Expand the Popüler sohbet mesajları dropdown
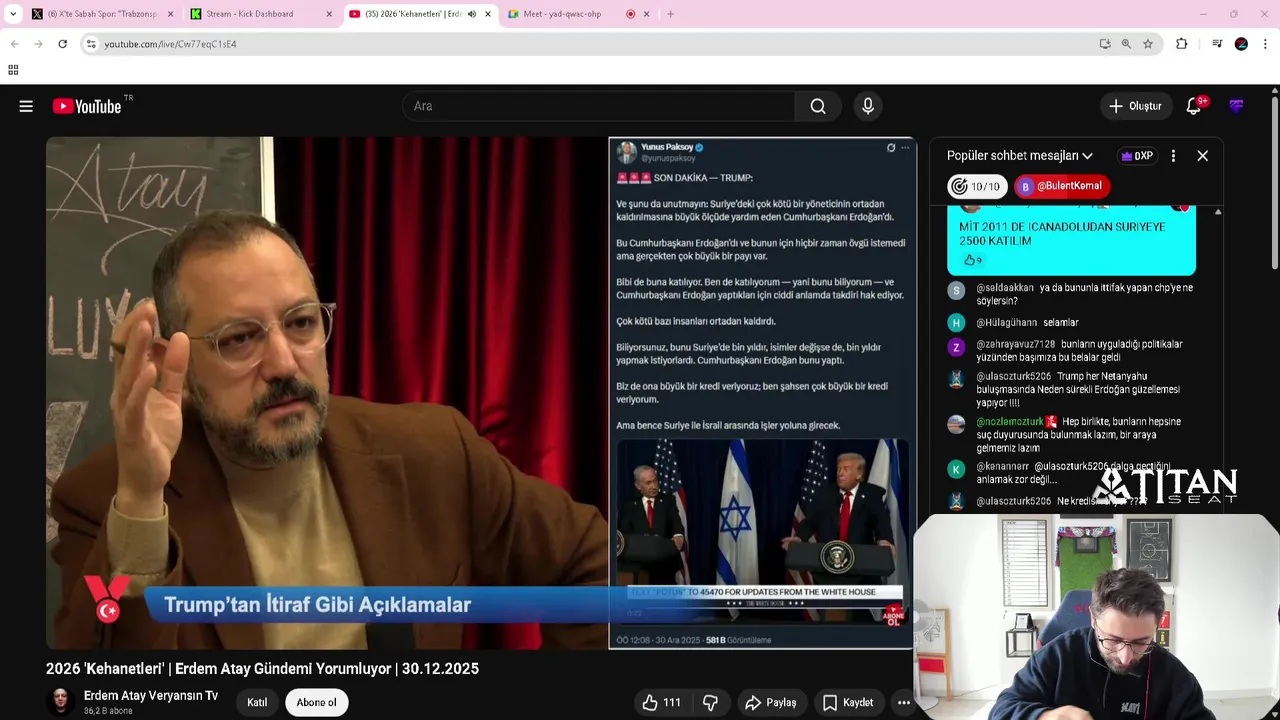The image size is (1280, 720). click(x=1020, y=156)
